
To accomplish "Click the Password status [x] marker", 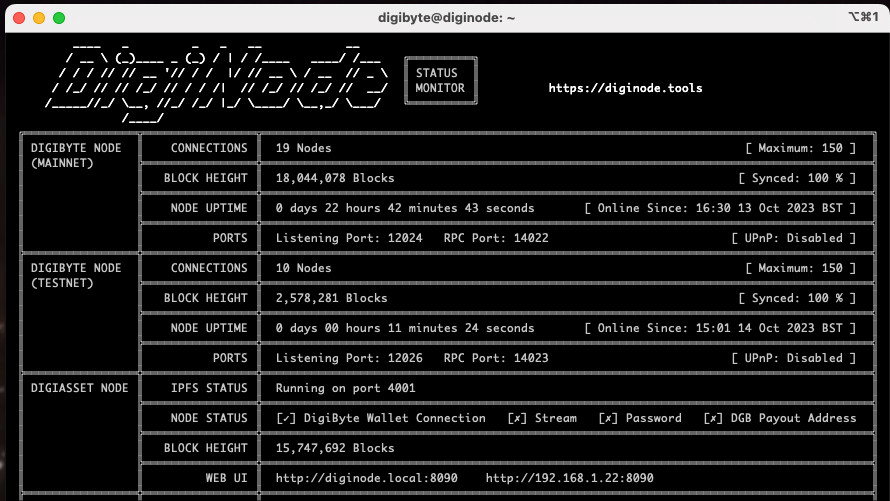I will pos(607,418).
